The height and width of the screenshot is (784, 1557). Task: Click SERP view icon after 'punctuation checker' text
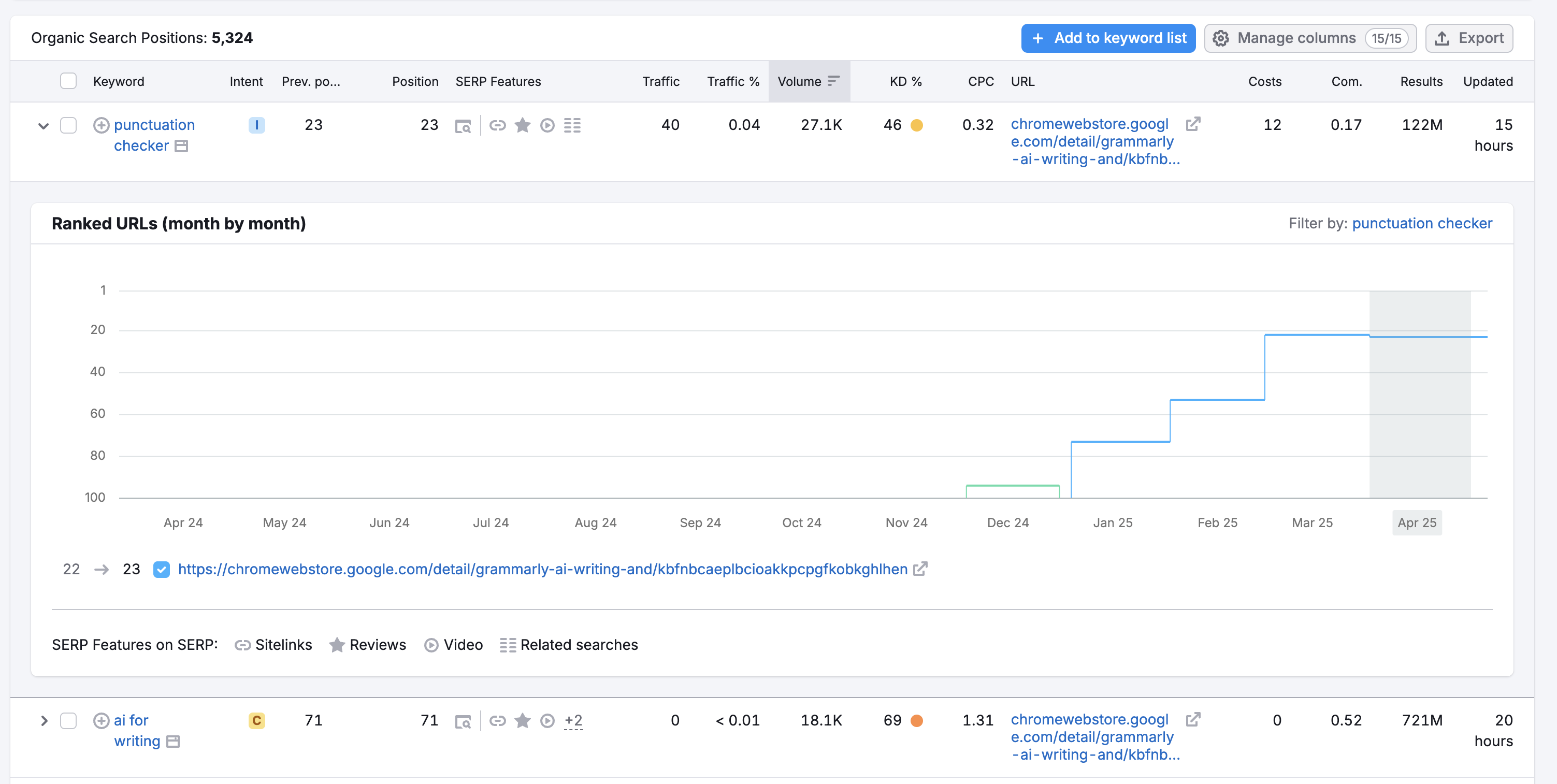pyautogui.click(x=181, y=146)
